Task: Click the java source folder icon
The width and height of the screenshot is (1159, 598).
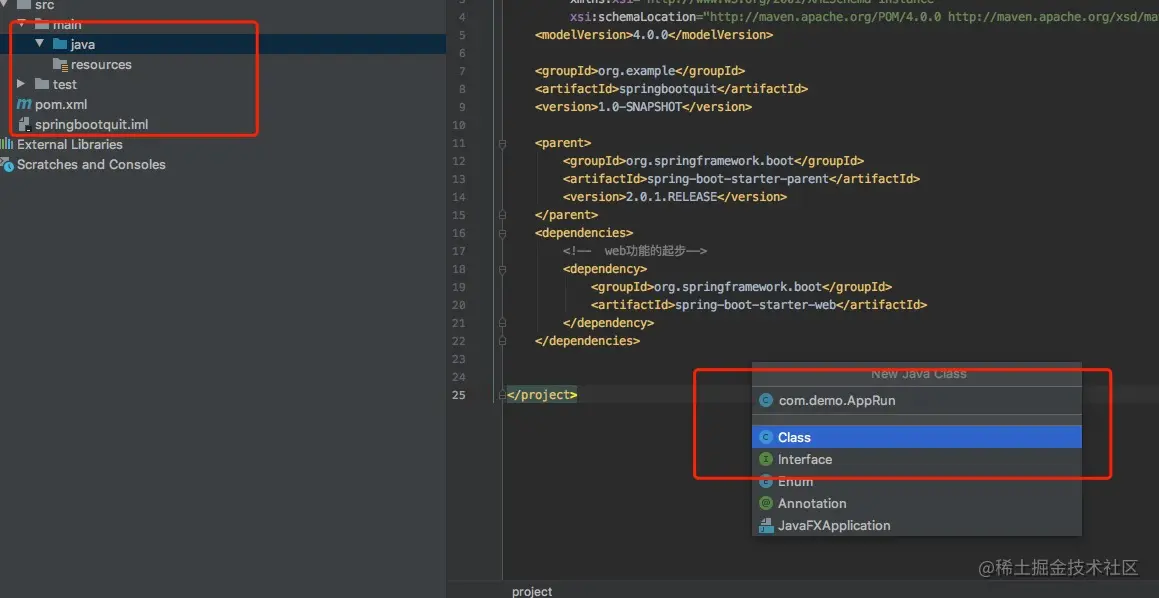Action: click(60, 44)
